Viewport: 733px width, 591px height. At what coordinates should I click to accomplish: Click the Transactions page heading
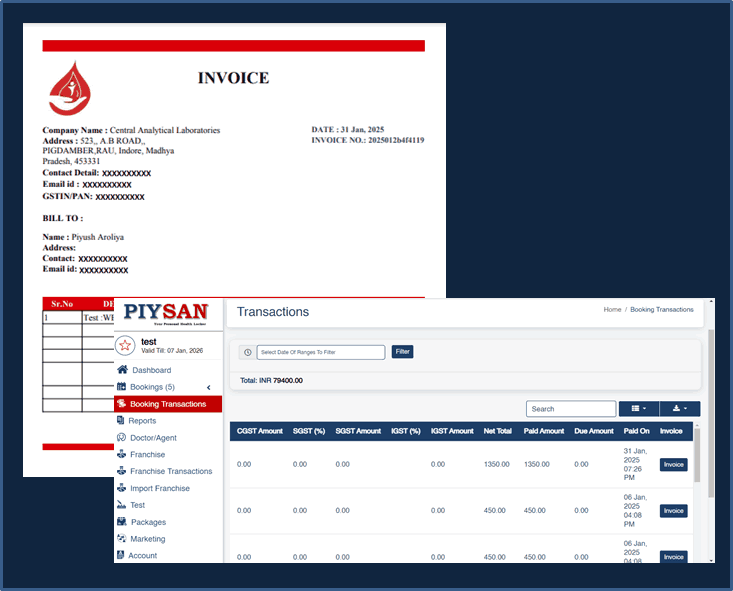(x=273, y=312)
